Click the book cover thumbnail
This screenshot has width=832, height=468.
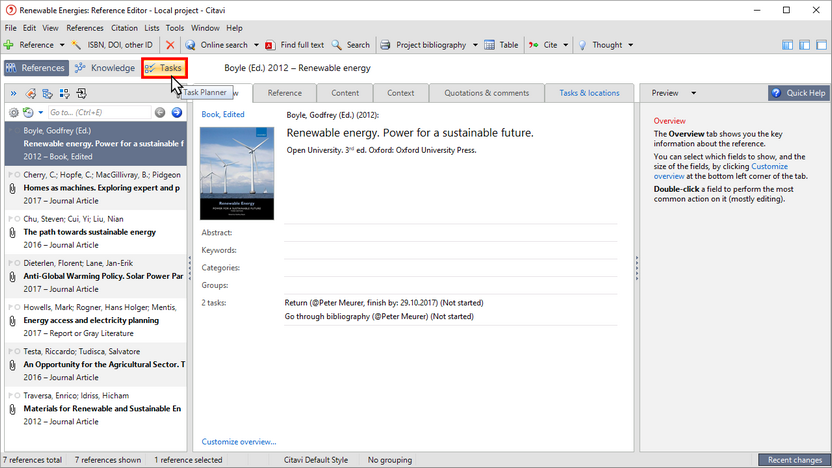237,174
